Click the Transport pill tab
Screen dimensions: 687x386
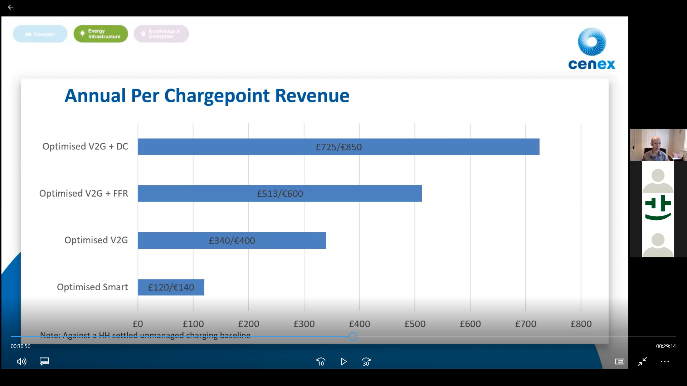[40, 34]
